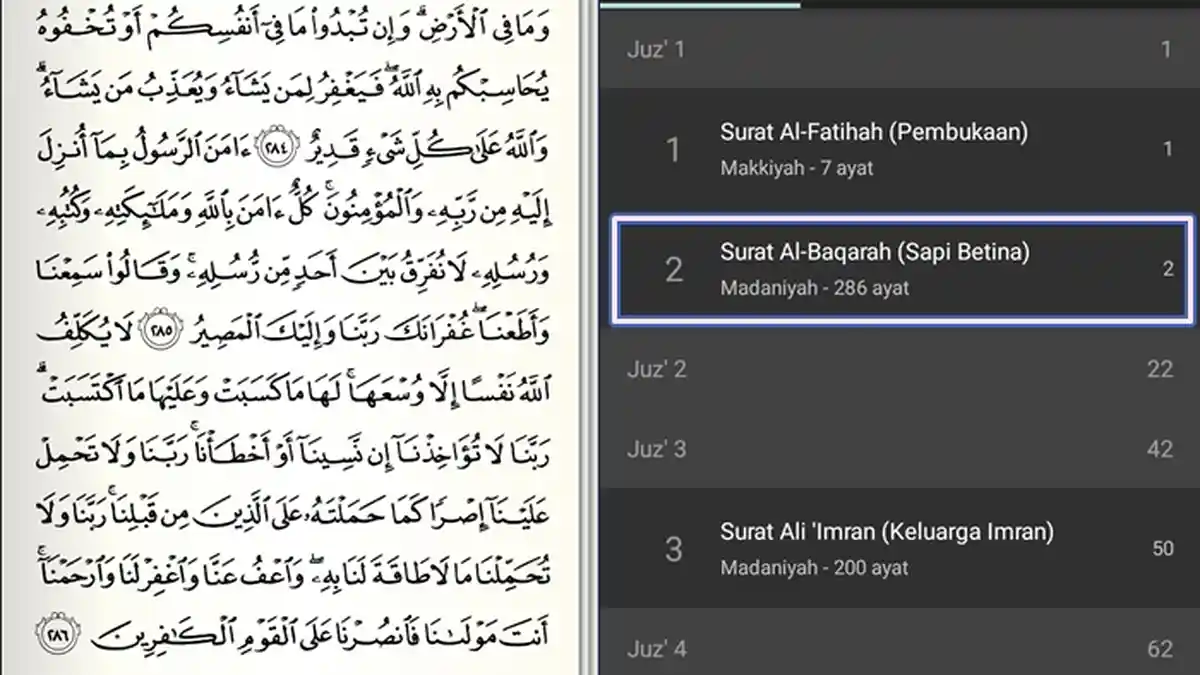Click page number 50 of Ali 'Imran
The height and width of the screenshot is (675, 1200).
(1163, 549)
